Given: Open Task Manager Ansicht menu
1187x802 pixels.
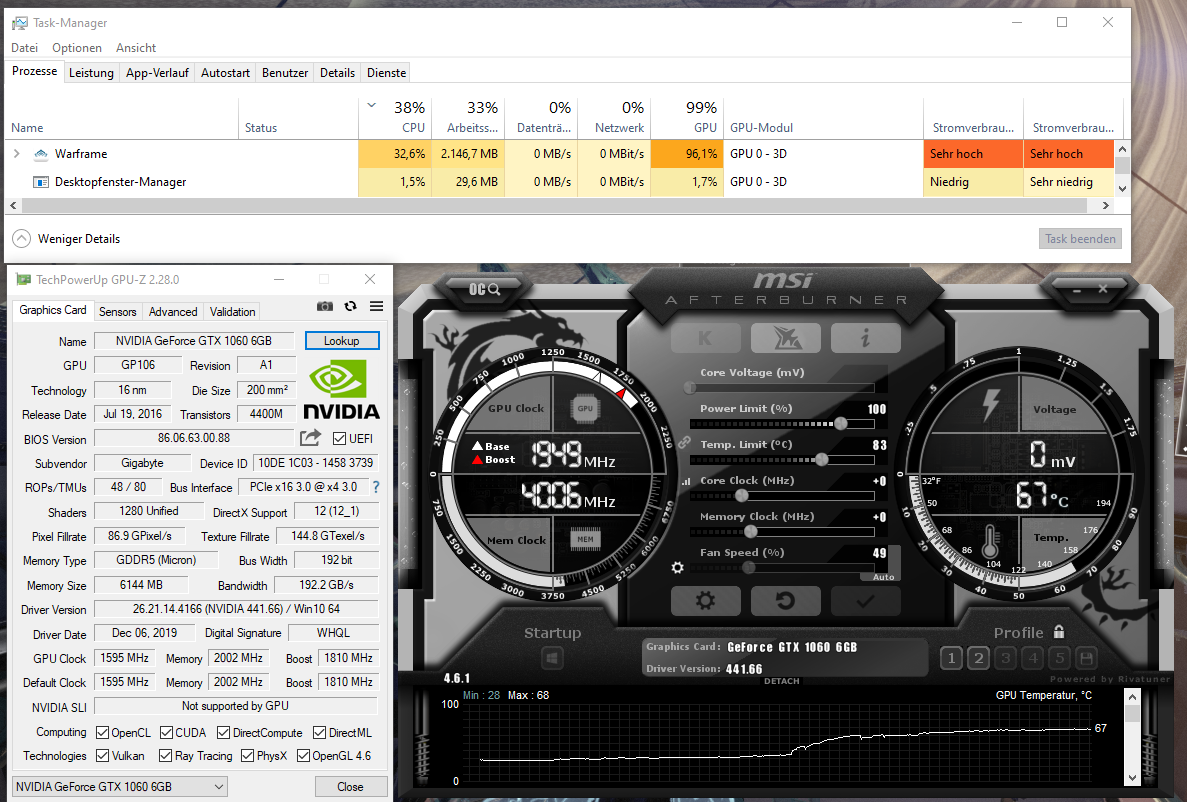Looking at the screenshot, I should [136, 48].
